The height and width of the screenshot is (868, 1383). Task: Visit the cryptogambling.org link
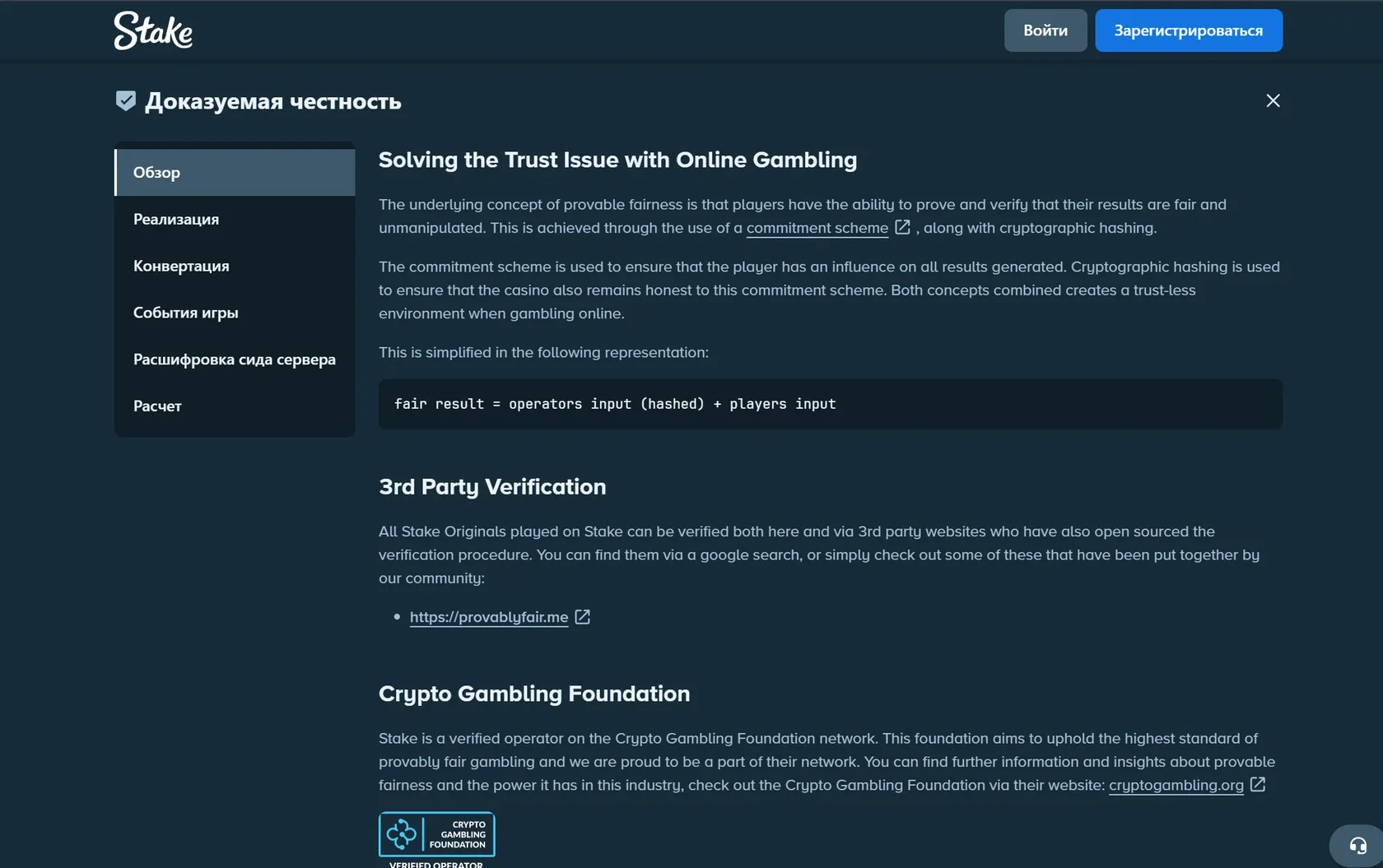pyautogui.click(x=1176, y=785)
